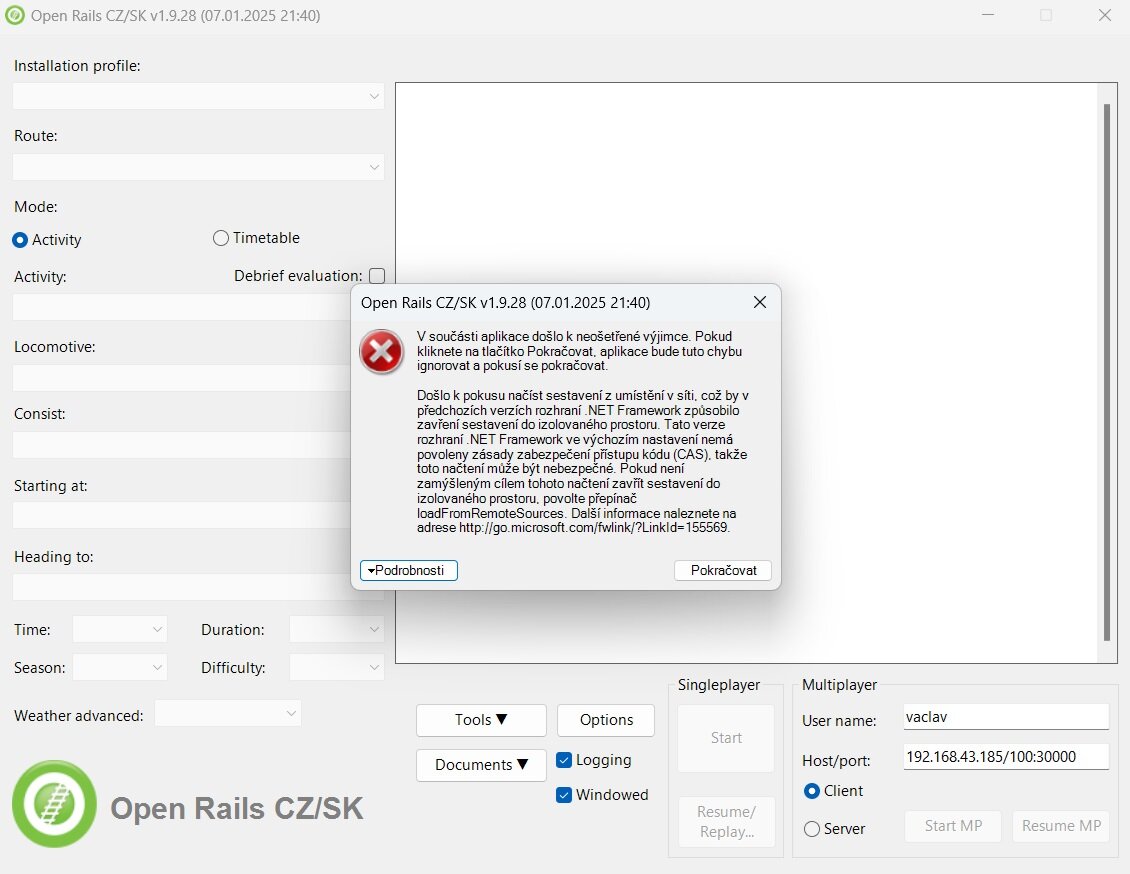Screen dimensions: 1130x874
Task: Open the Duration dropdown
Action: (x=337, y=629)
